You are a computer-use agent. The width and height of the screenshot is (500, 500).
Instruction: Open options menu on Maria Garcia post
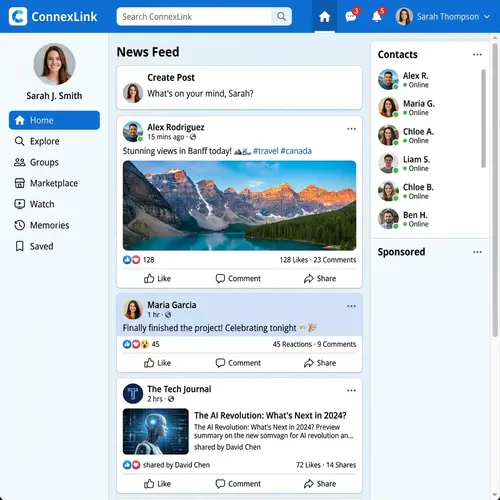351,306
